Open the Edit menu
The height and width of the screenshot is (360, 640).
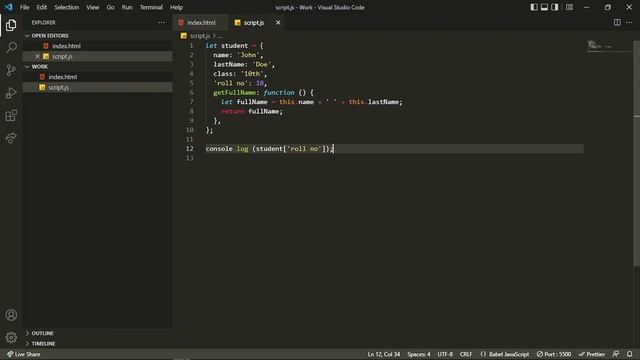click(42, 7)
